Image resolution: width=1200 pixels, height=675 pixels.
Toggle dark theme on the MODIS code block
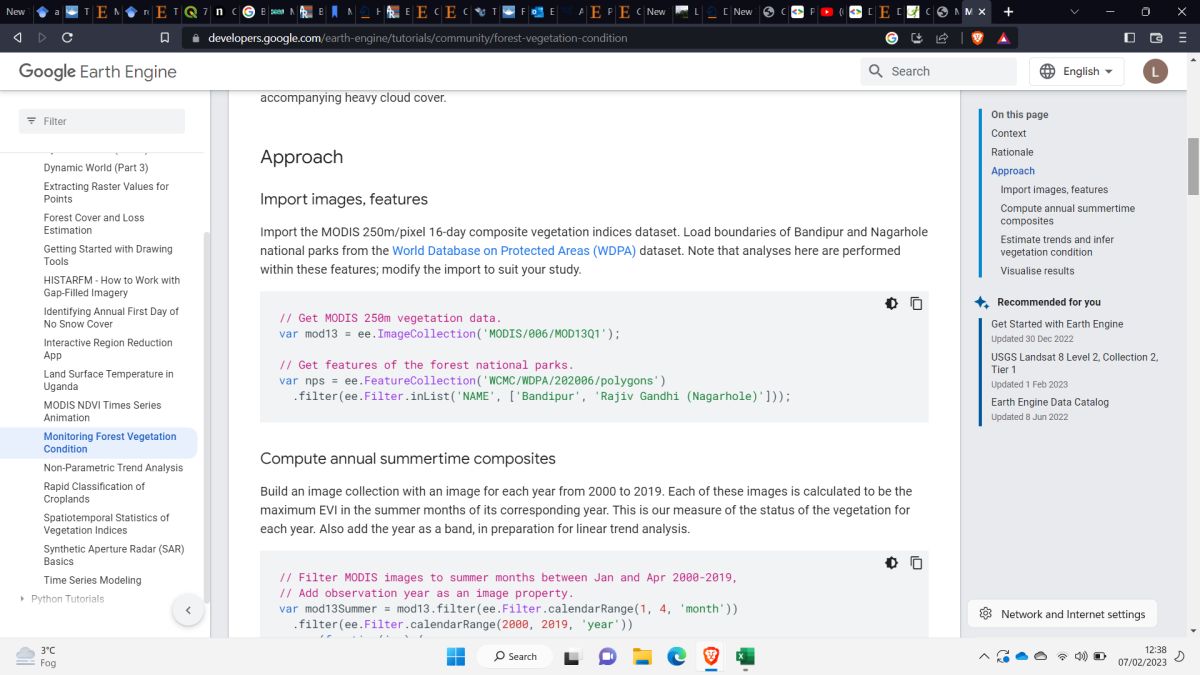(x=891, y=304)
